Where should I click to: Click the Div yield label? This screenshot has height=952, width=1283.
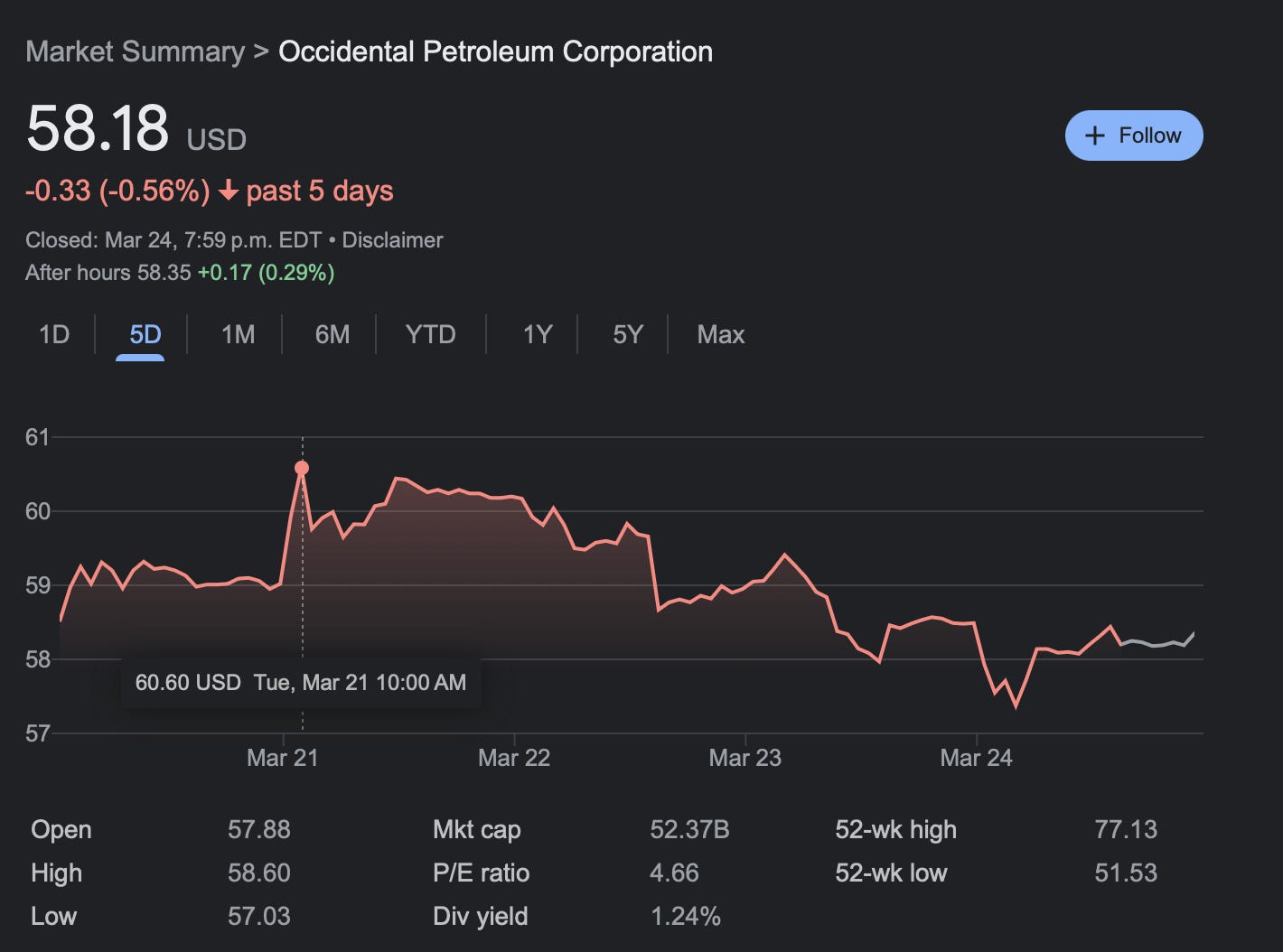(x=481, y=916)
